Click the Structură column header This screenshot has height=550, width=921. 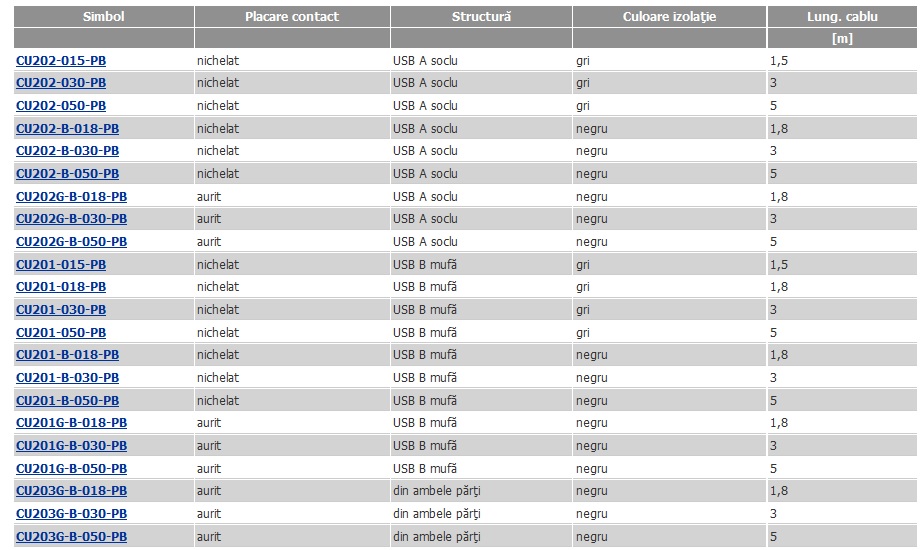481,16
